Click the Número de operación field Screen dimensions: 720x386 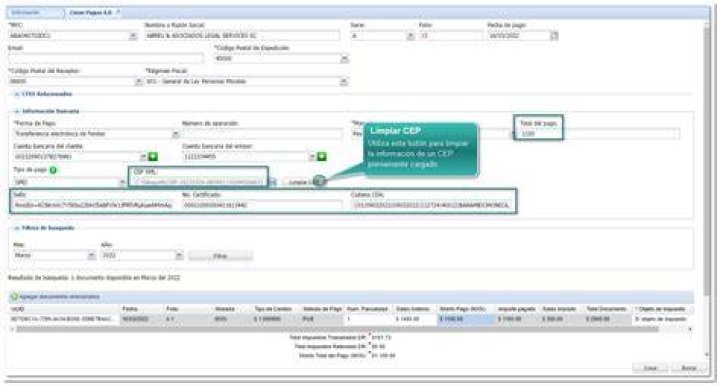click(262, 134)
